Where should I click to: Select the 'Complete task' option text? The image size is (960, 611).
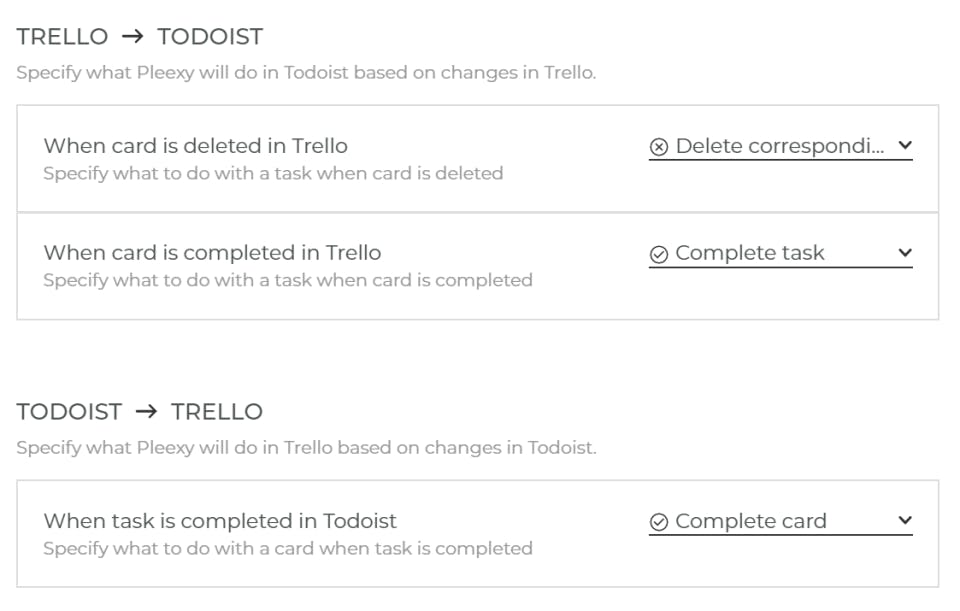coord(750,253)
